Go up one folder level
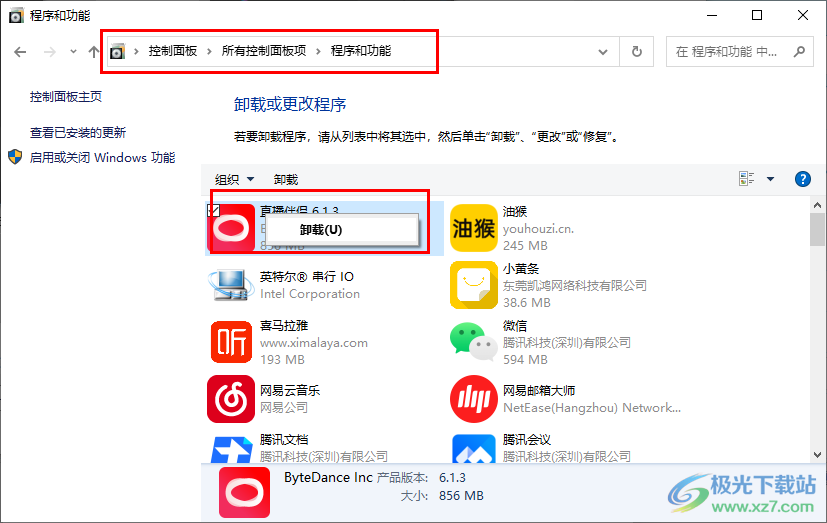The width and height of the screenshot is (827, 523). (x=93, y=52)
